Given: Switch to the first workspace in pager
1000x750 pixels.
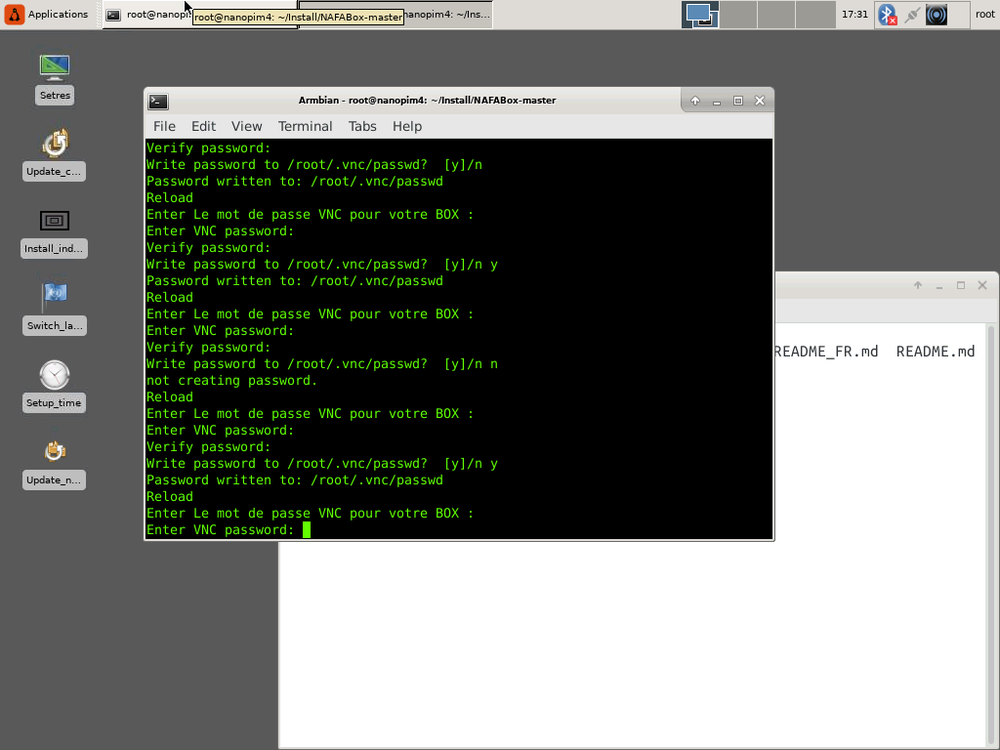Looking at the screenshot, I should click(x=700, y=15).
